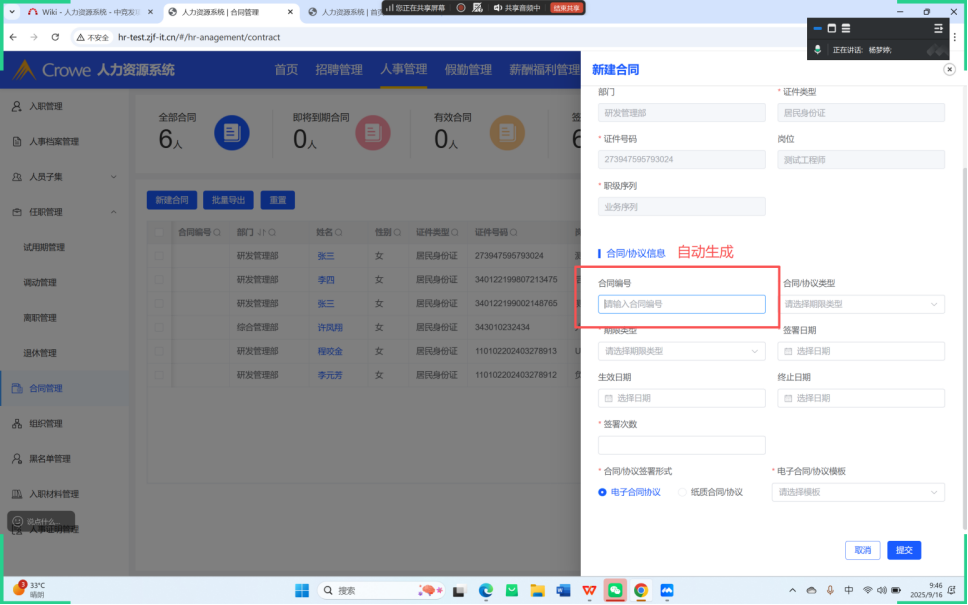This screenshot has height=605, width=968.
Task: Expand the 期限类型 dropdown
Action: point(681,351)
